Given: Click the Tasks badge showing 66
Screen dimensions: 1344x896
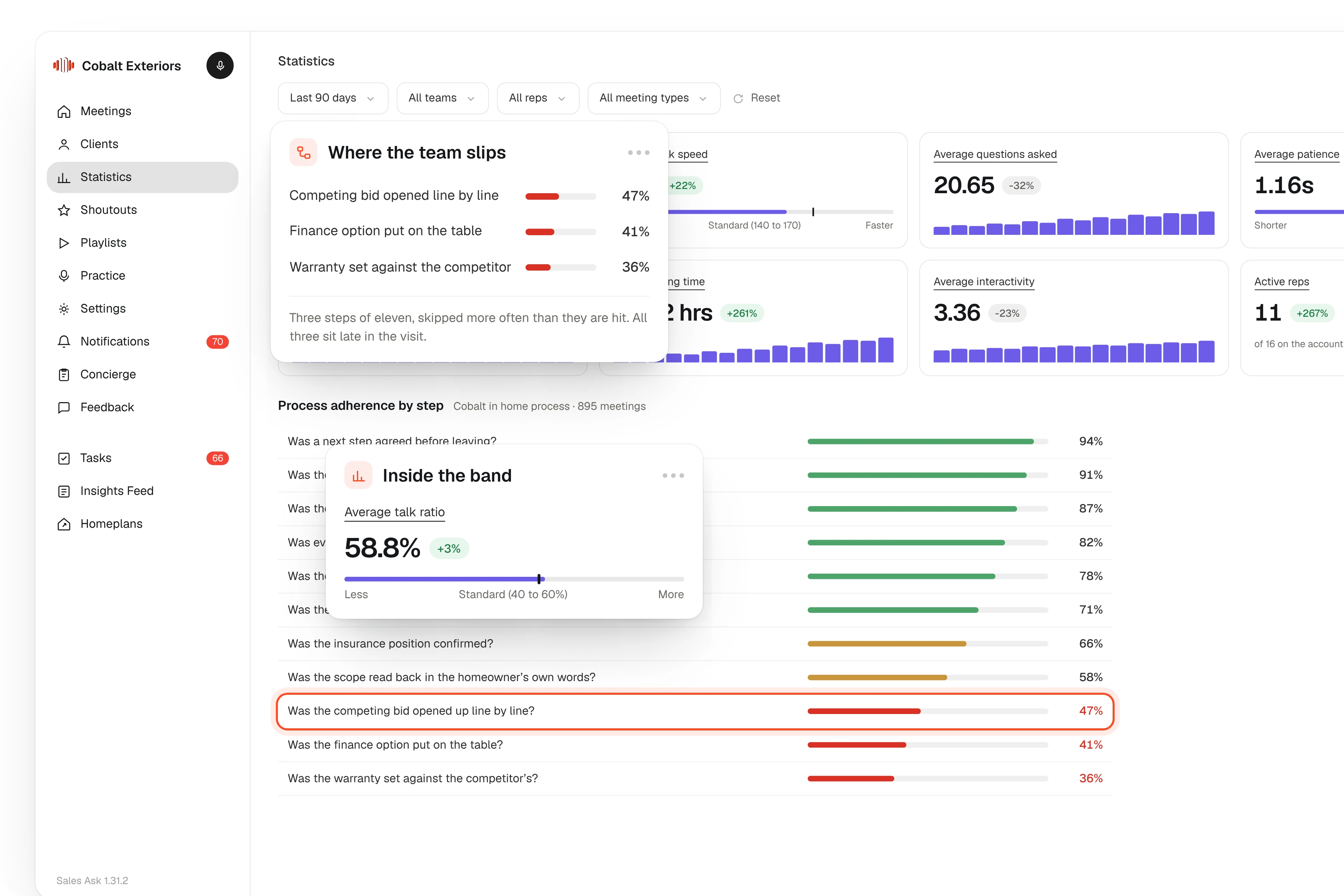Looking at the screenshot, I should point(217,458).
